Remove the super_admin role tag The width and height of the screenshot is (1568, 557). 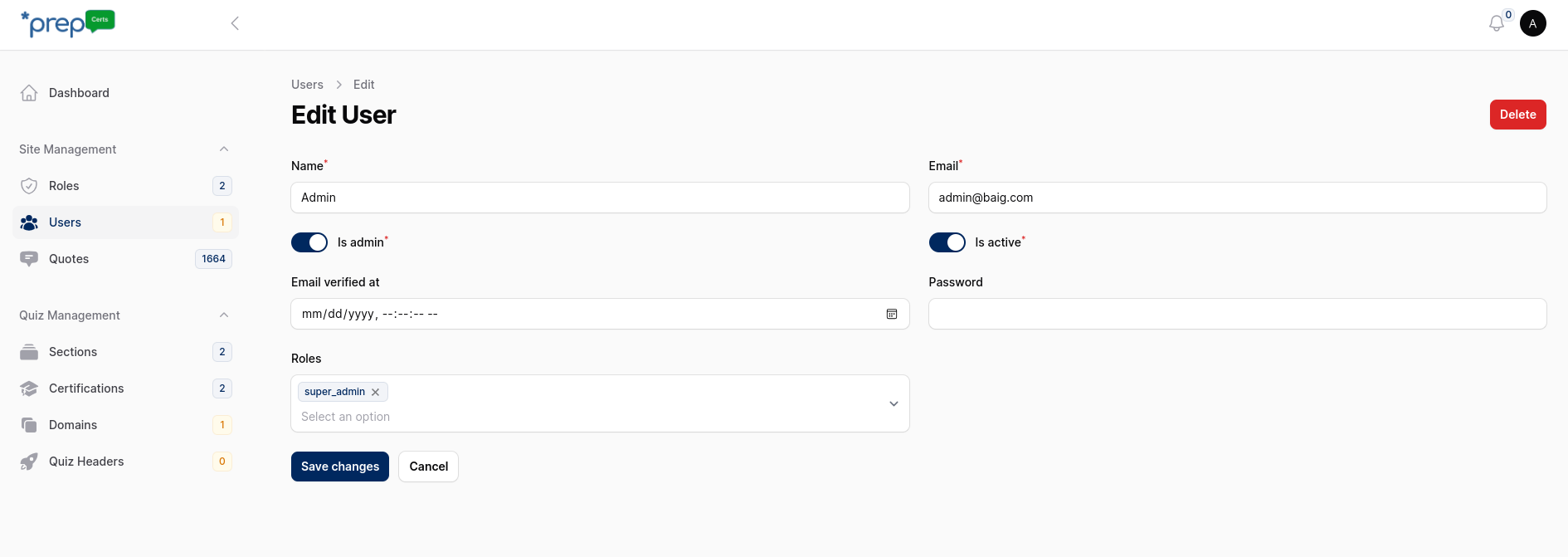point(375,392)
